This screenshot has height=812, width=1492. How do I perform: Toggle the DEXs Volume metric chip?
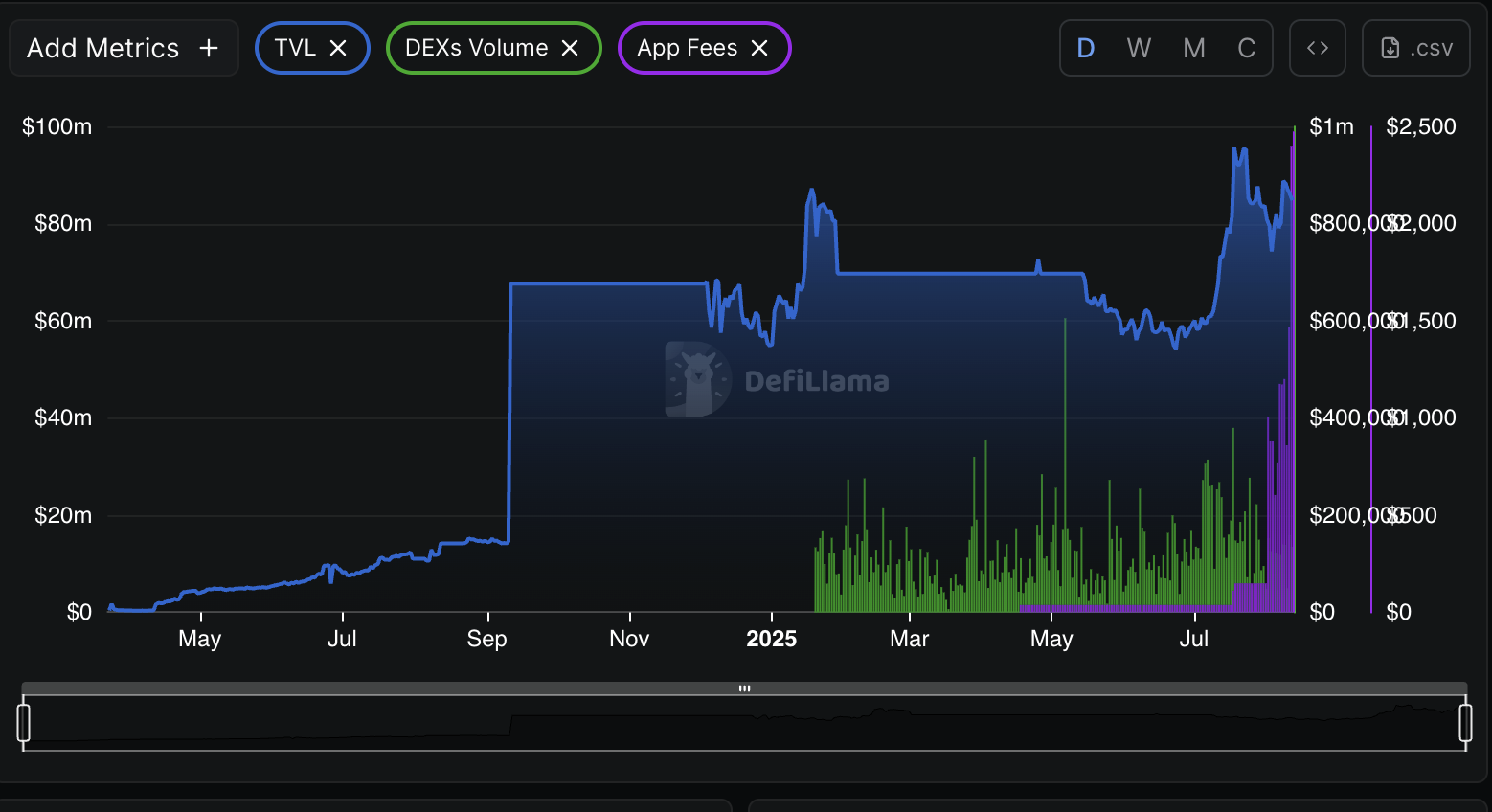(476, 48)
